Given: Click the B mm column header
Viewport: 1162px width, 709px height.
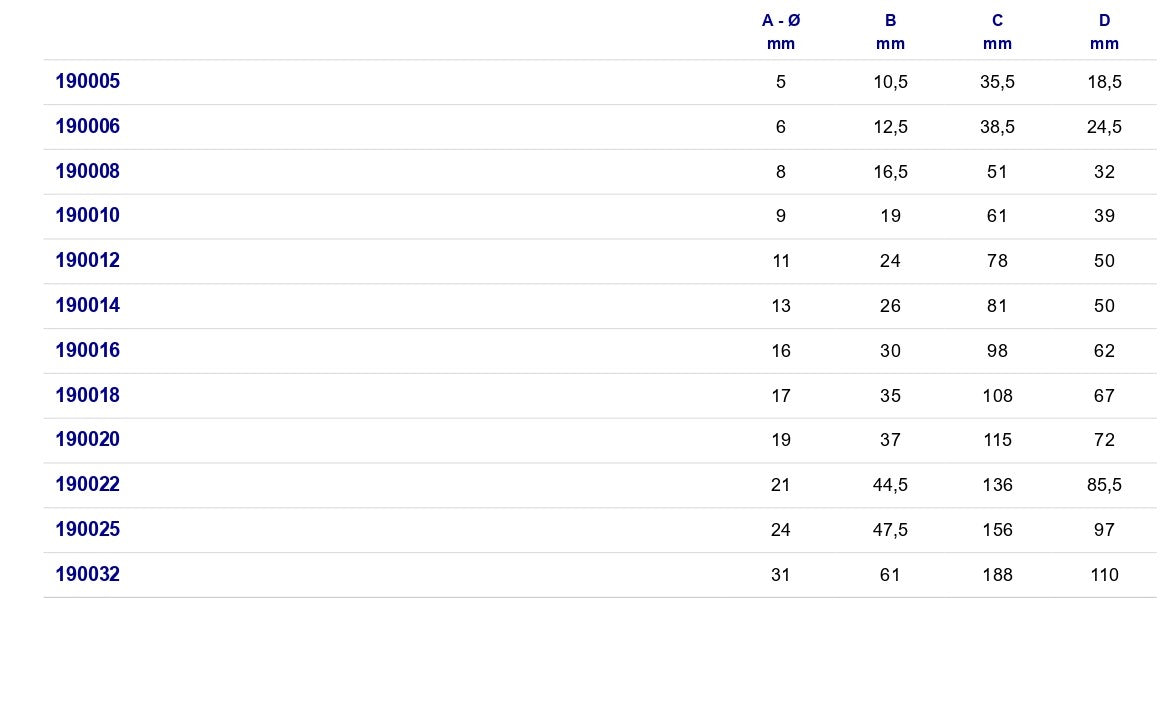Looking at the screenshot, I should click(890, 32).
